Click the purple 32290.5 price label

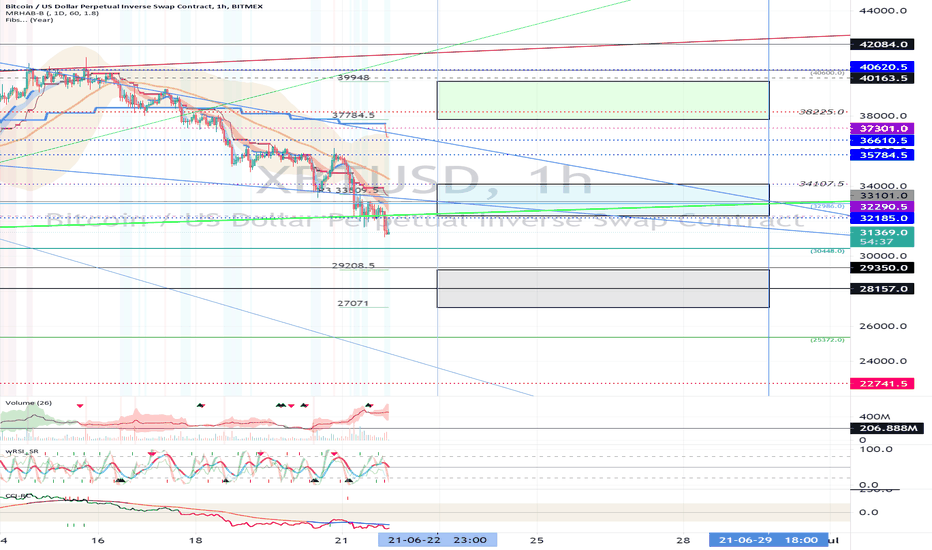(x=883, y=207)
